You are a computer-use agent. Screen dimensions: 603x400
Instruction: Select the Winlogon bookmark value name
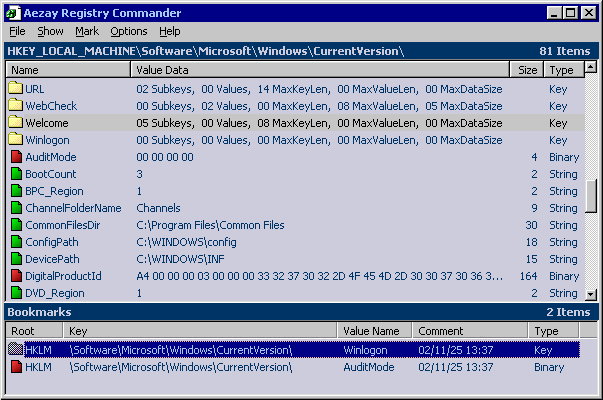click(365, 350)
